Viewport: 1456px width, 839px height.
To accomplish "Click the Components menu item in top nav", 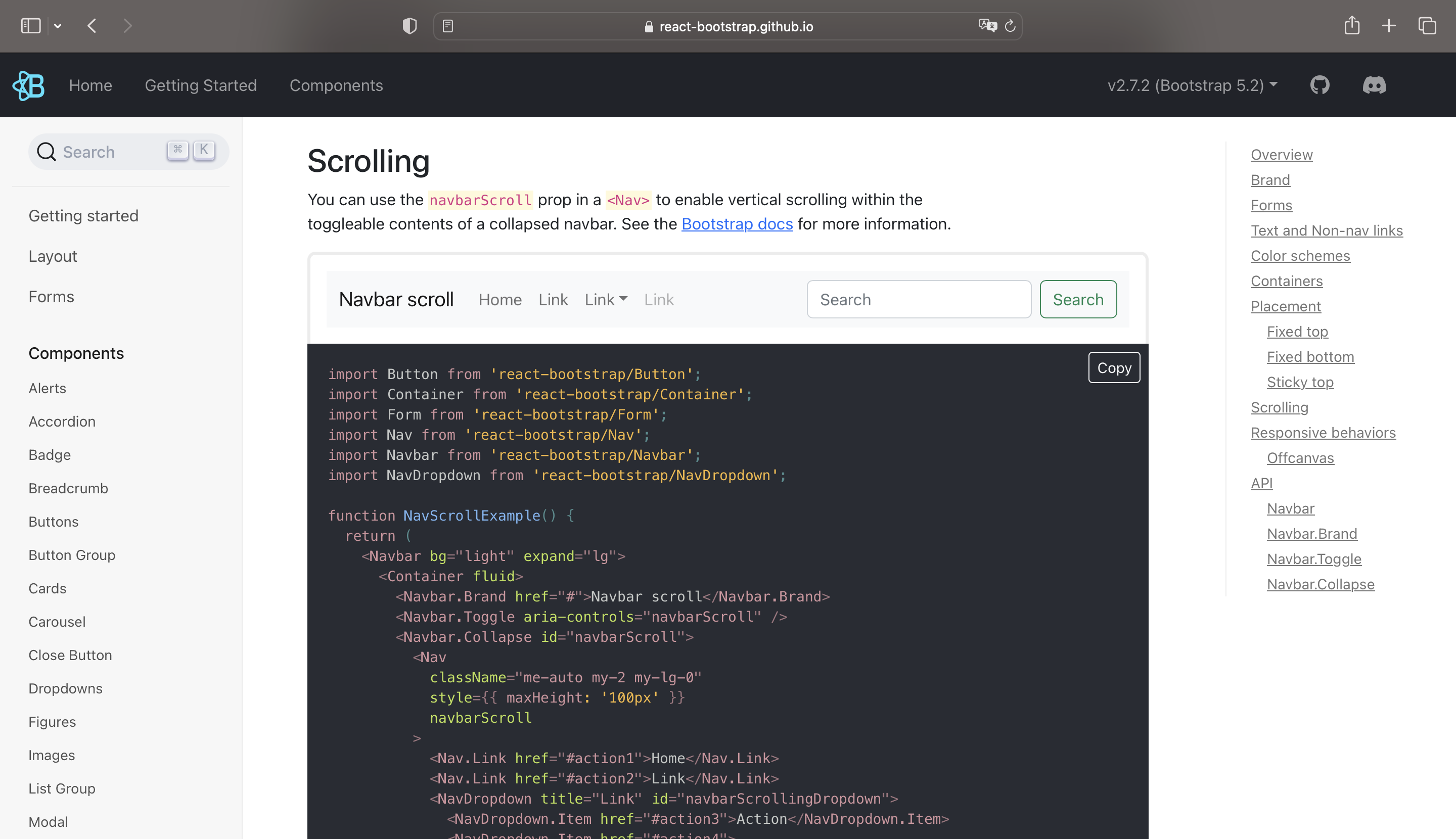I will pyautogui.click(x=336, y=84).
